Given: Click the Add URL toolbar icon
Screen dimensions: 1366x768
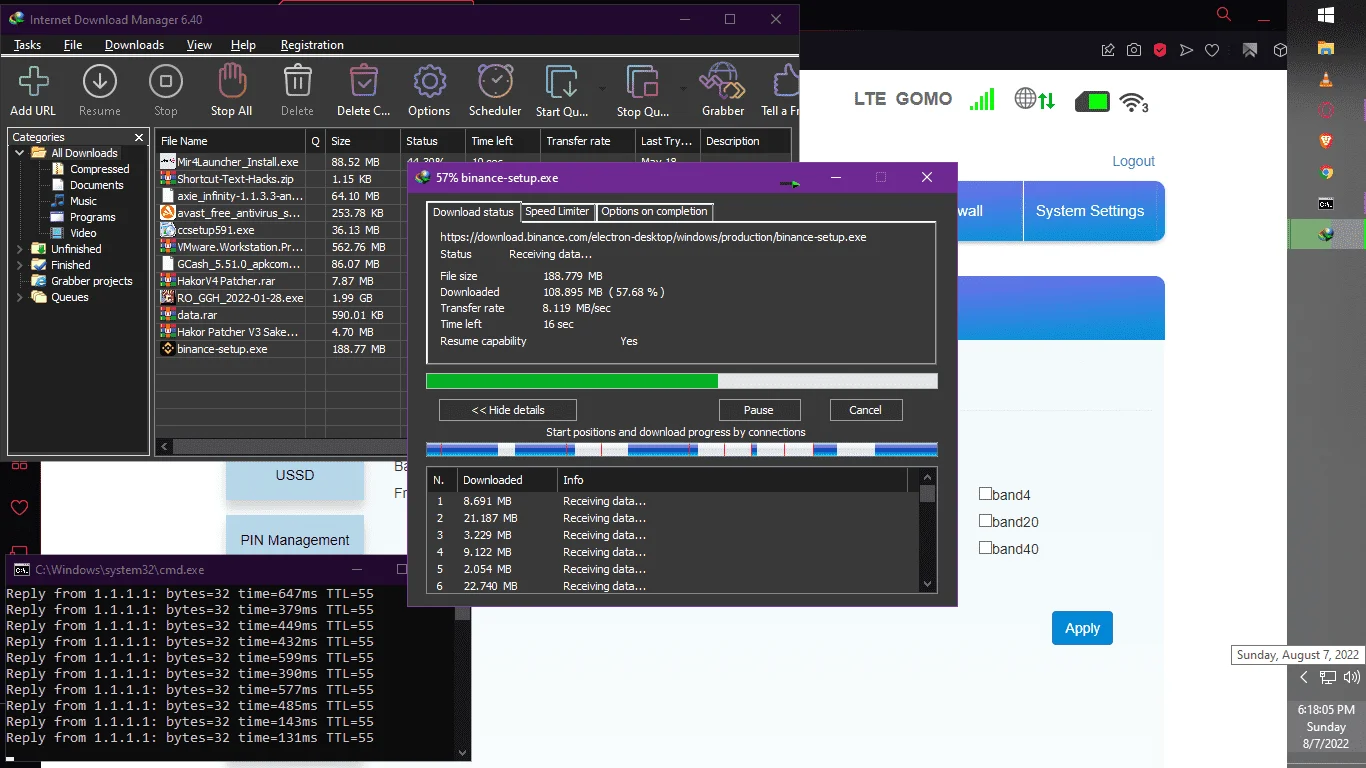Looking at the screenshot, I should pos(33,81).
